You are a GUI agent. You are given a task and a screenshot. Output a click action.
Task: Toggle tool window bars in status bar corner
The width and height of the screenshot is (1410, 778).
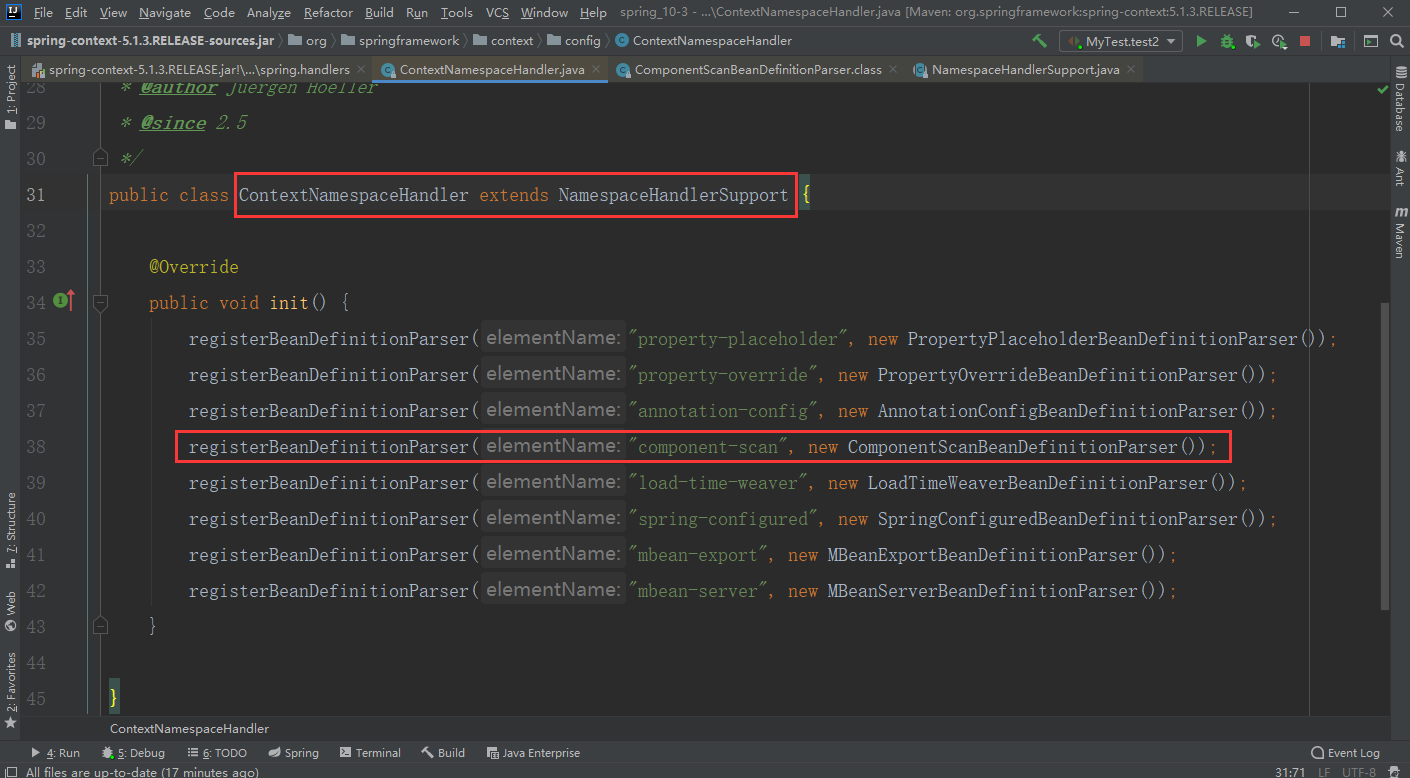(10, 772)
